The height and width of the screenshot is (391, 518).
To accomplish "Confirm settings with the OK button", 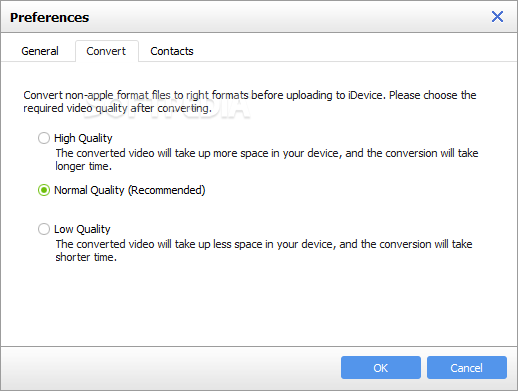I will coord(381,367).
